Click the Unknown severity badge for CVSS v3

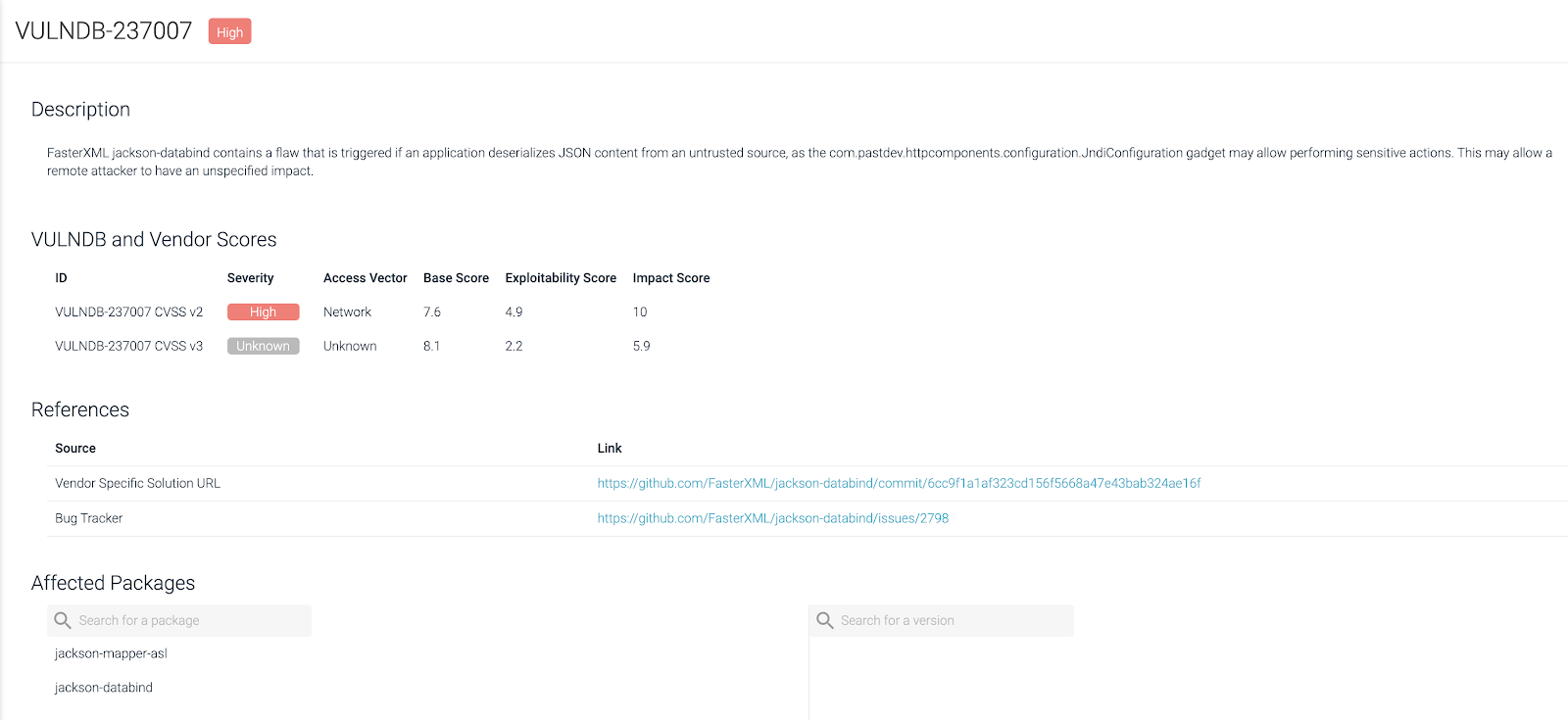tap(263, 346)
